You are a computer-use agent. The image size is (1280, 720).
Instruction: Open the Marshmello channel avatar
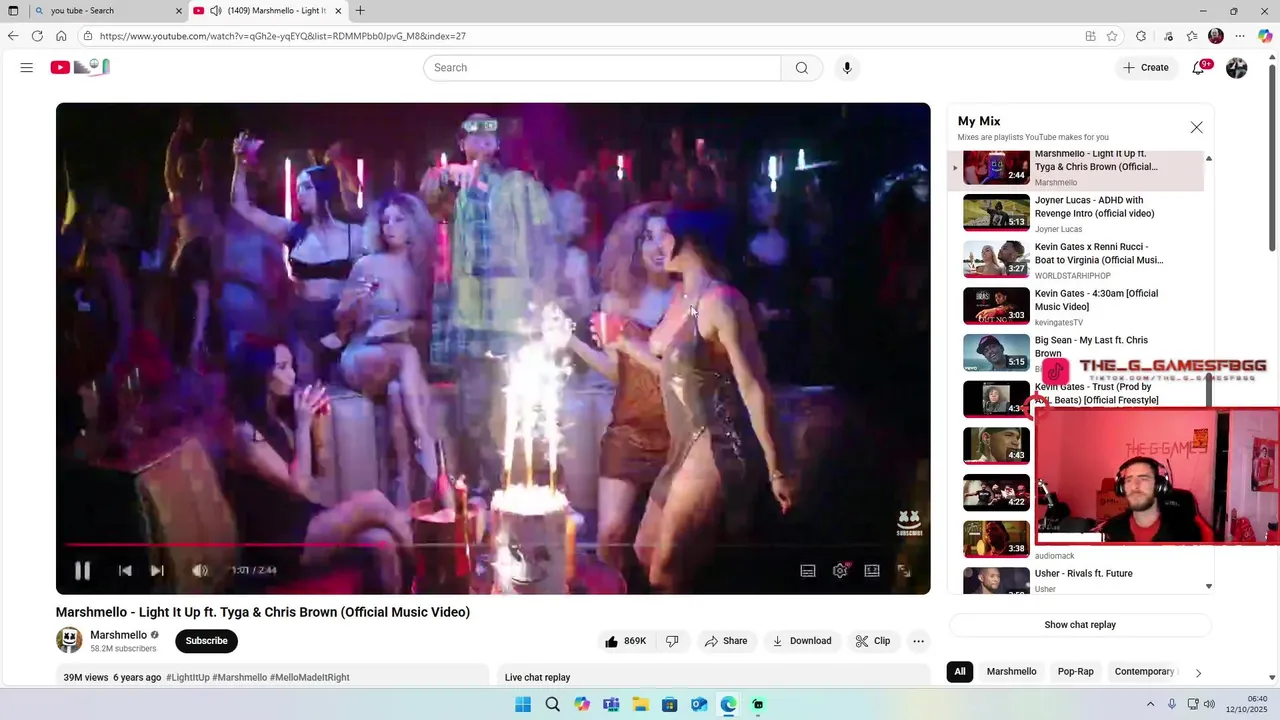(x=69, y=640)
